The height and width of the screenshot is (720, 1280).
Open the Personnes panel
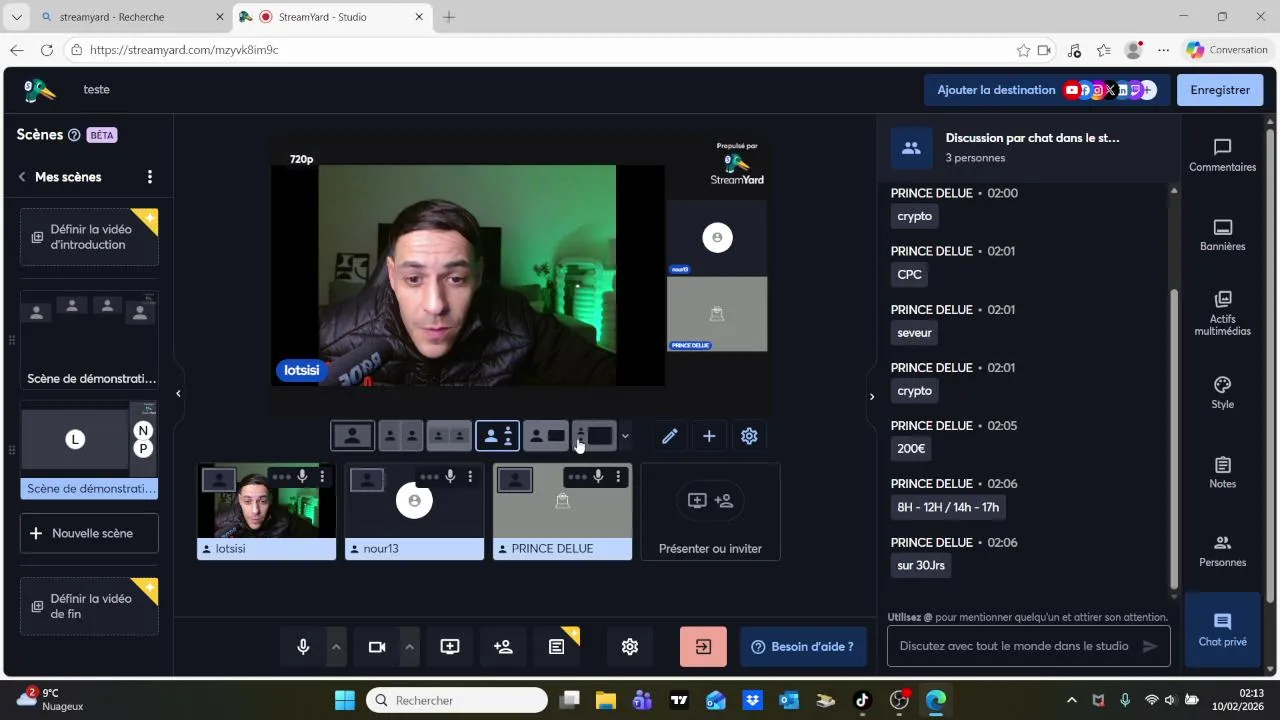tap(1222, 551)
